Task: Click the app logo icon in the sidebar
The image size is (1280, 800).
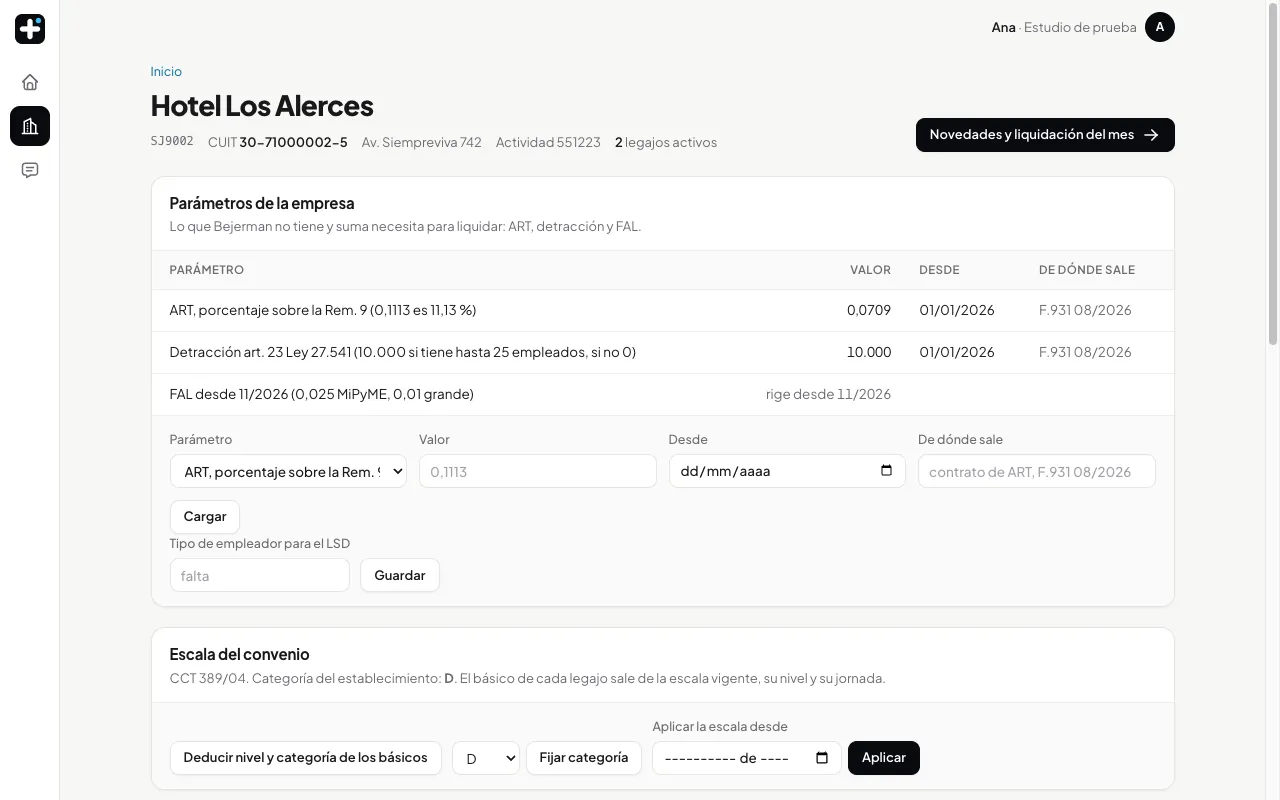Action: tap(30, 29)
